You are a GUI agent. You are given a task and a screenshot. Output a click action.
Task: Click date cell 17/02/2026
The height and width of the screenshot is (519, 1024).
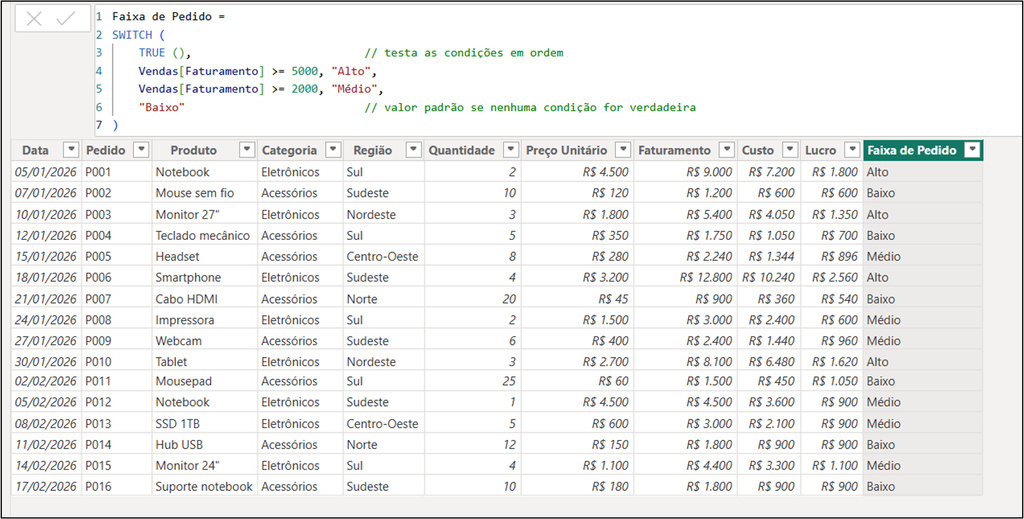coord(46,486)
